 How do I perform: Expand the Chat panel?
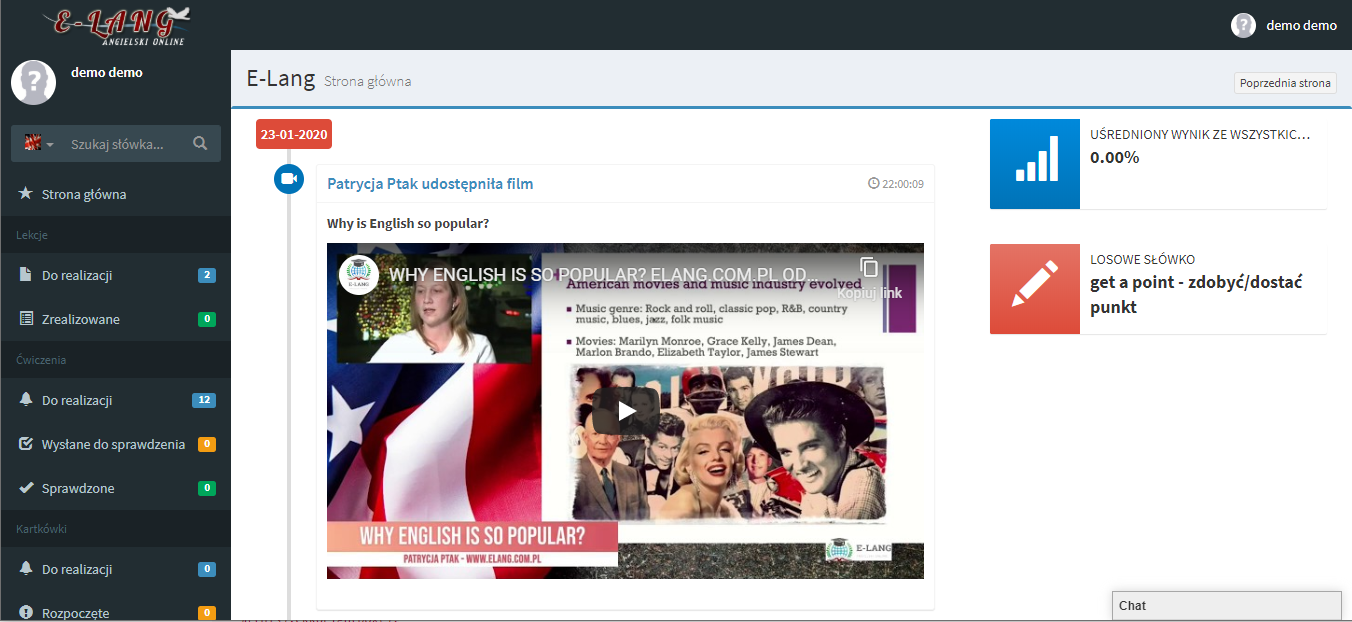(x=1226, y=605)
